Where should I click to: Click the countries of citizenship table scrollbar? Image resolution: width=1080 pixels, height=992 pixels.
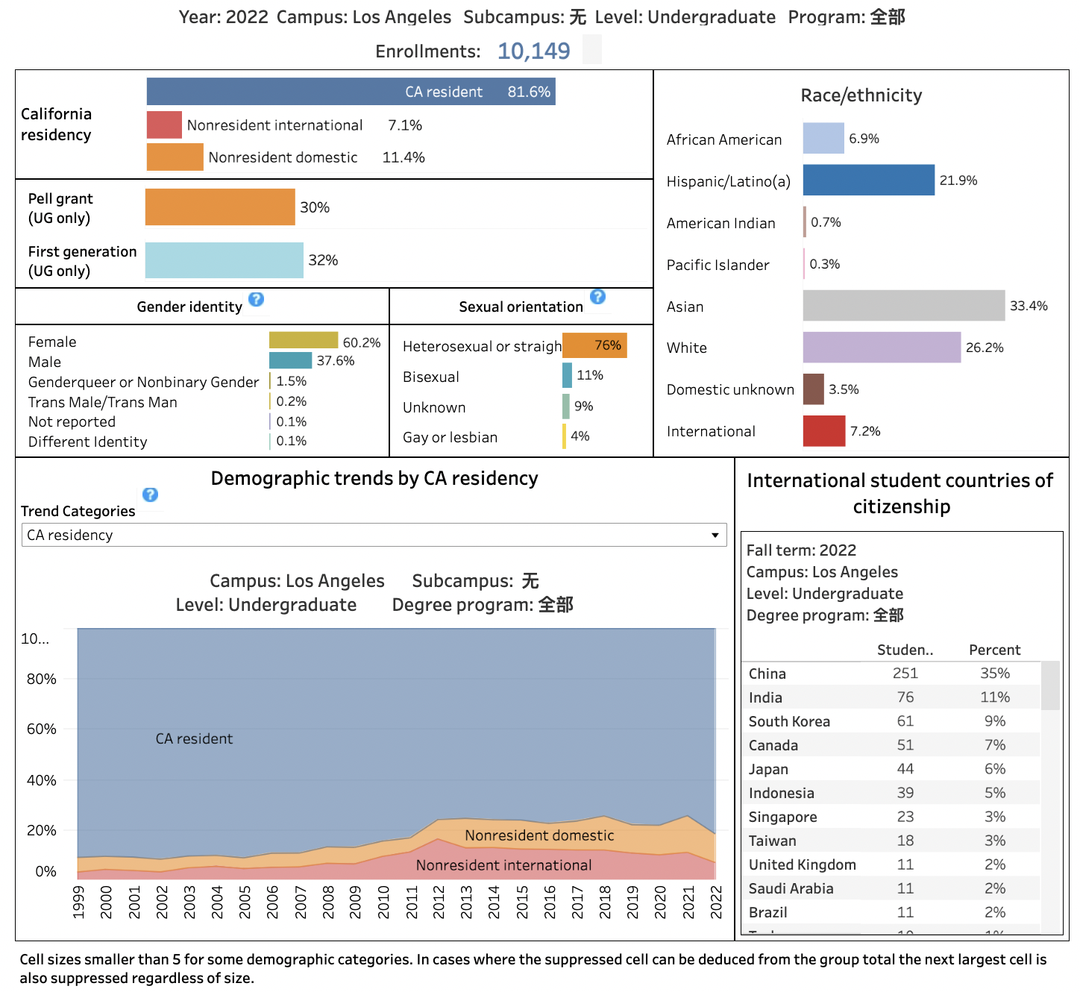tap(1050, 686)
